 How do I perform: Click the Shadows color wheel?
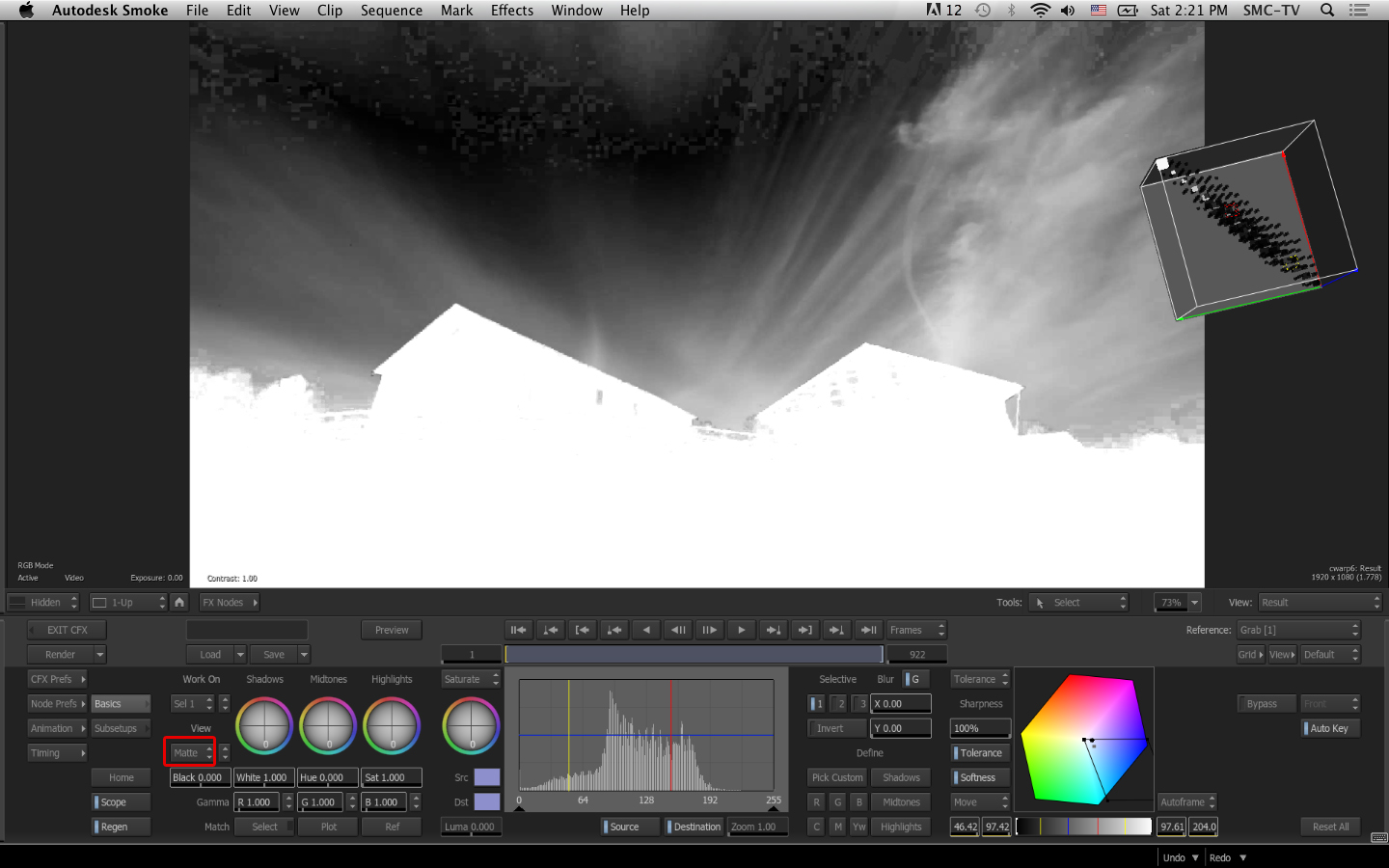coord(264,726)
